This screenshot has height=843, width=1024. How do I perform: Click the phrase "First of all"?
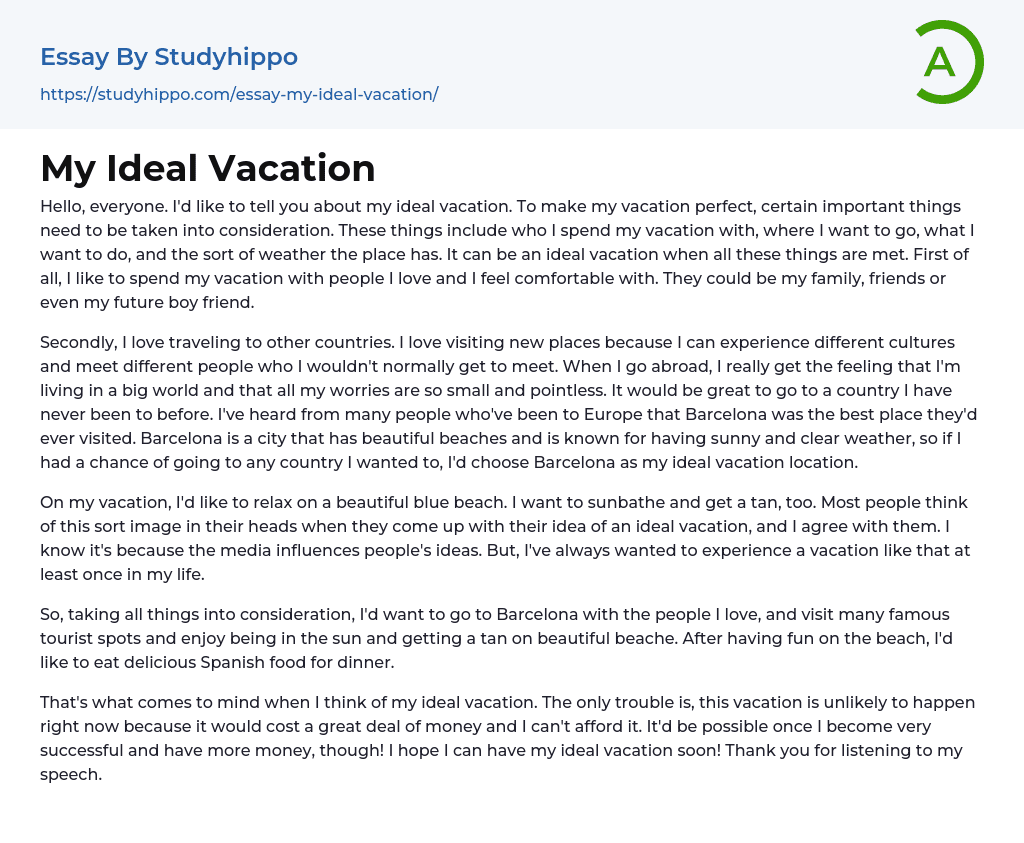coord(933,254)
